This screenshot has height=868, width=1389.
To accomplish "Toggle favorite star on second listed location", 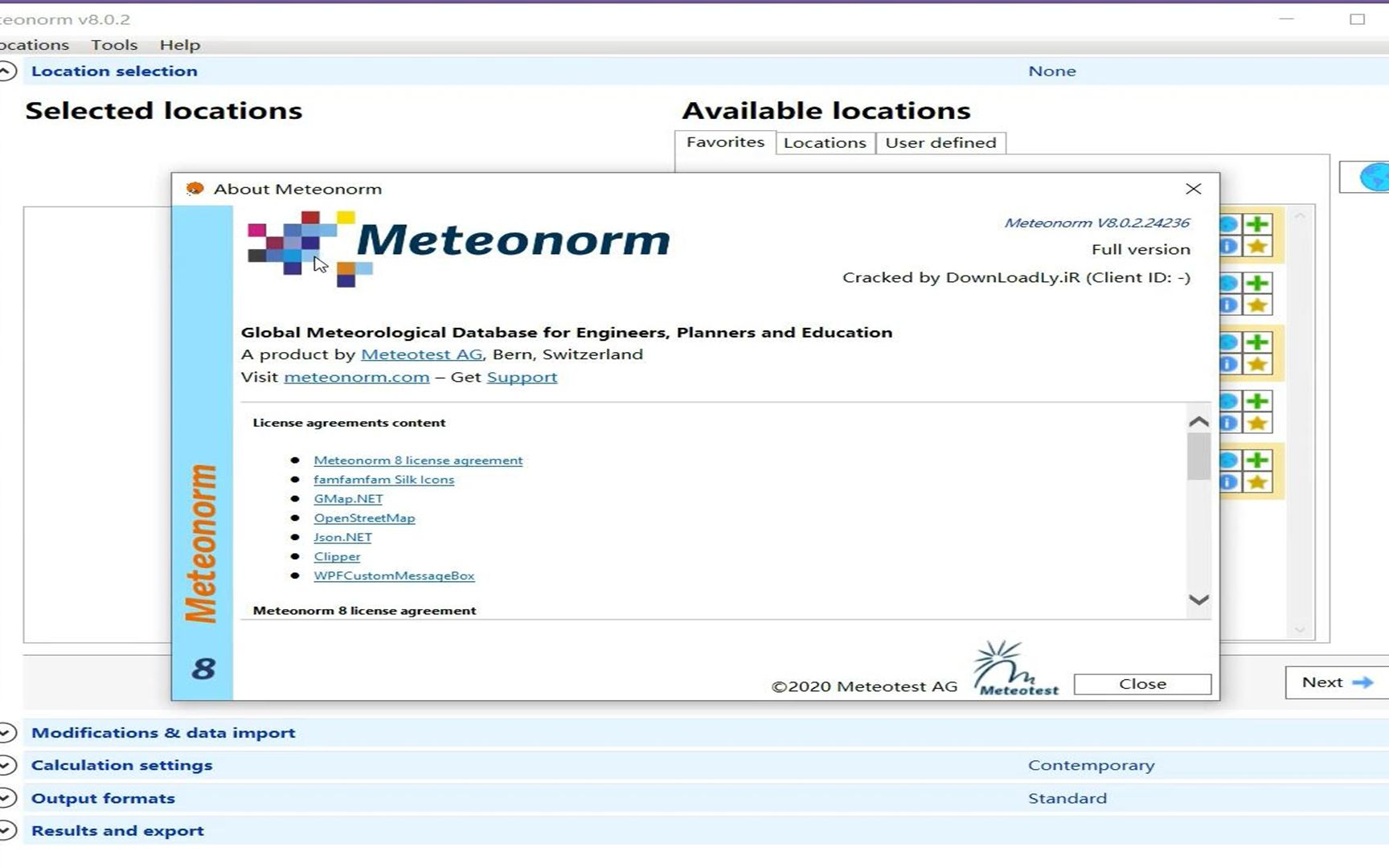I will (x=1258, y=305).
